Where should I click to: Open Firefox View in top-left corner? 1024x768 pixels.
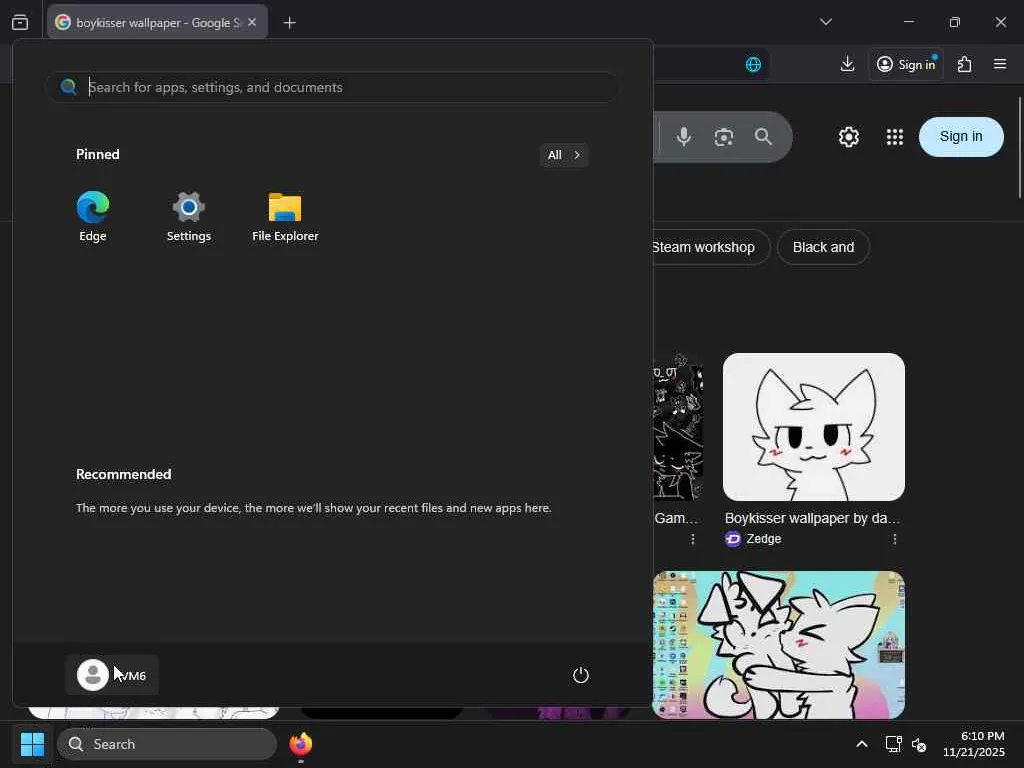(20, 22)
